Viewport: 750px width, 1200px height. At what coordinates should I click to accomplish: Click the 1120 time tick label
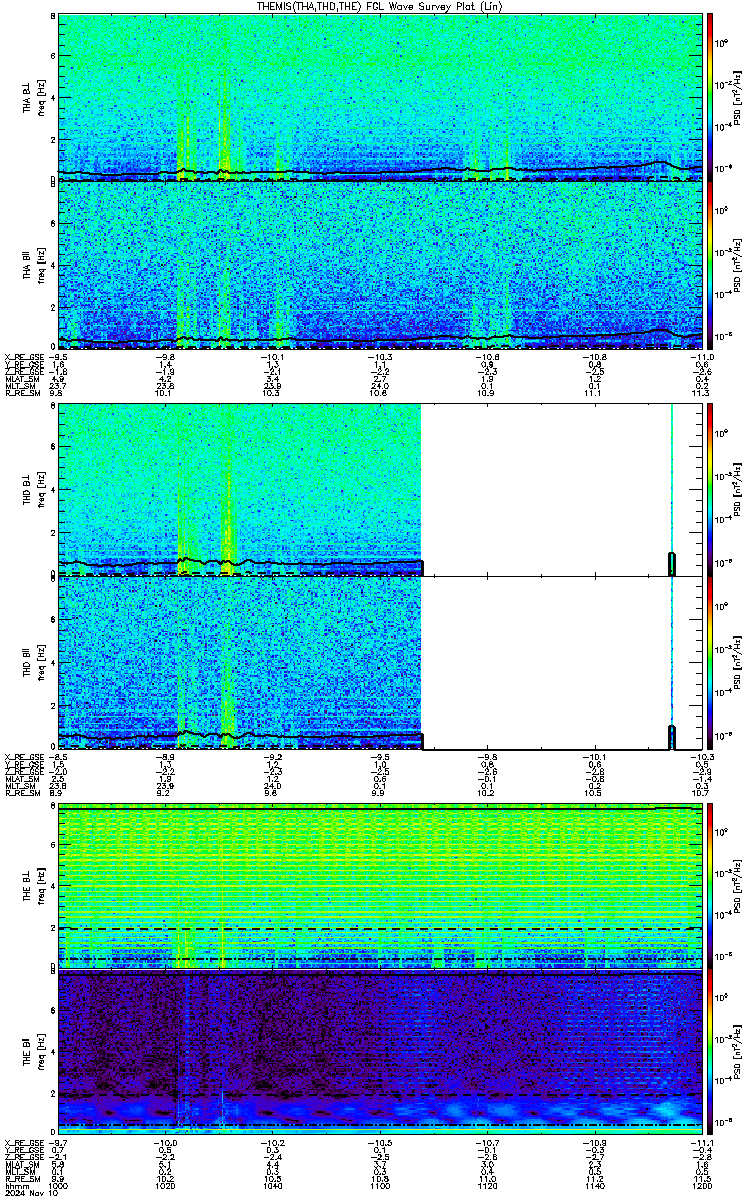tap(487, 1186)
